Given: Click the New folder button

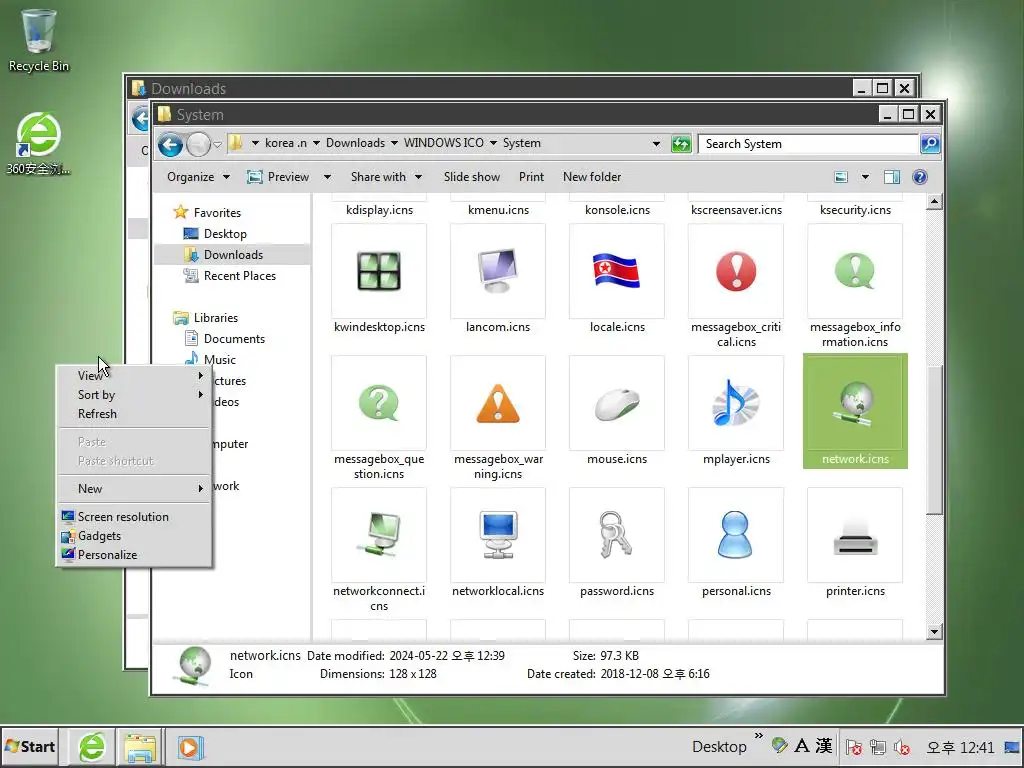Looking at the screenshot, I should (x=592, y=177).
